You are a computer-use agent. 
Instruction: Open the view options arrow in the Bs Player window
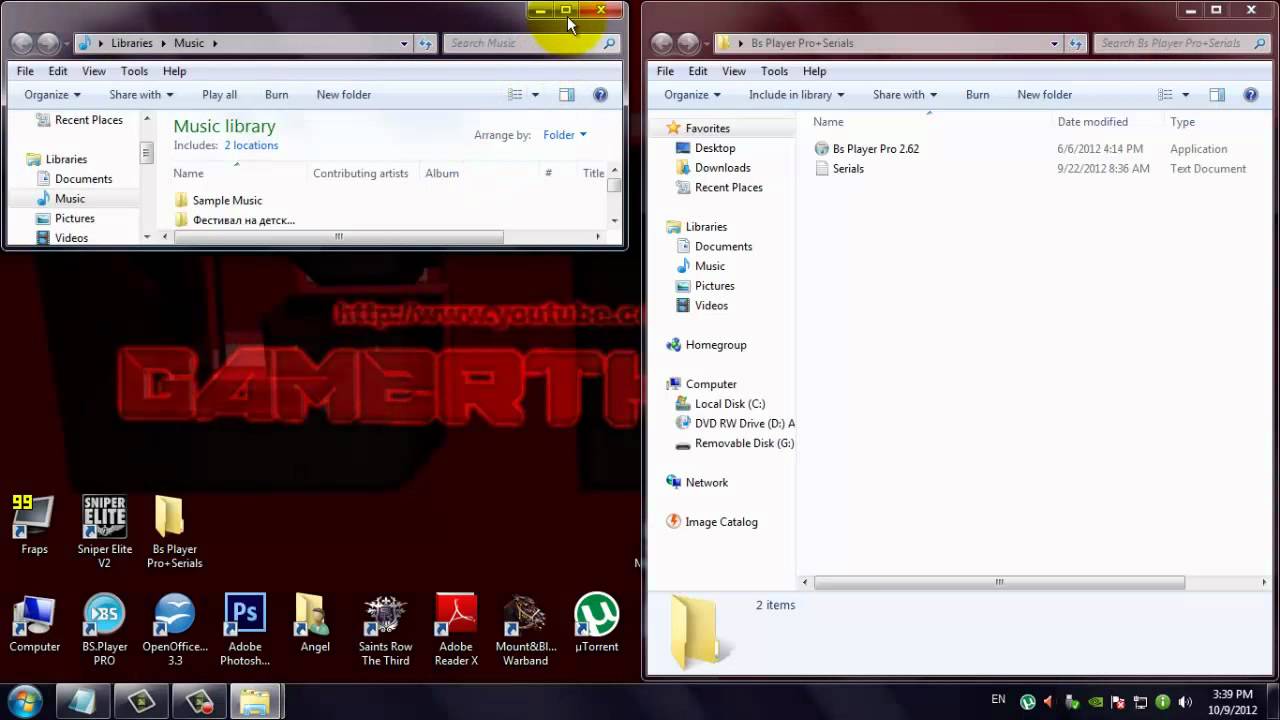pyautogui.click(x=1185, y=95)
